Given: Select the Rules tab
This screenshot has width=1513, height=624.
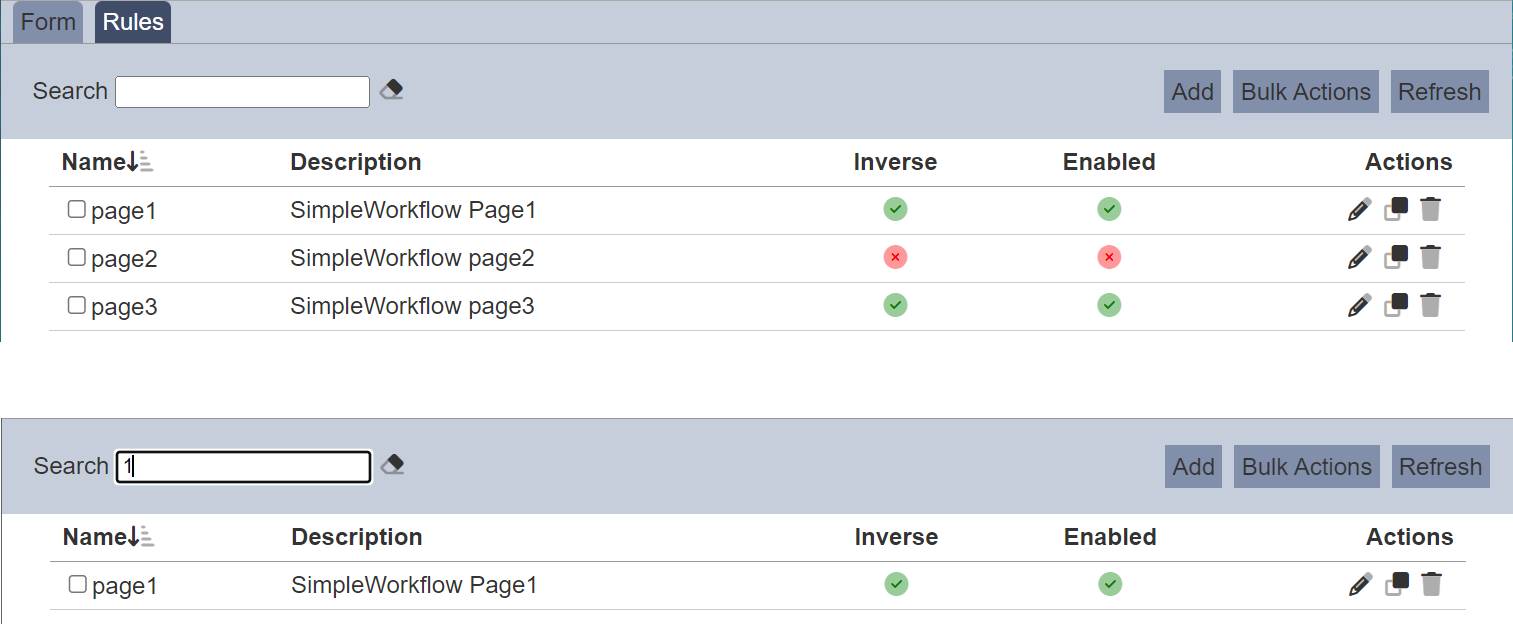Looking at the screenshot, I should 133,22.
